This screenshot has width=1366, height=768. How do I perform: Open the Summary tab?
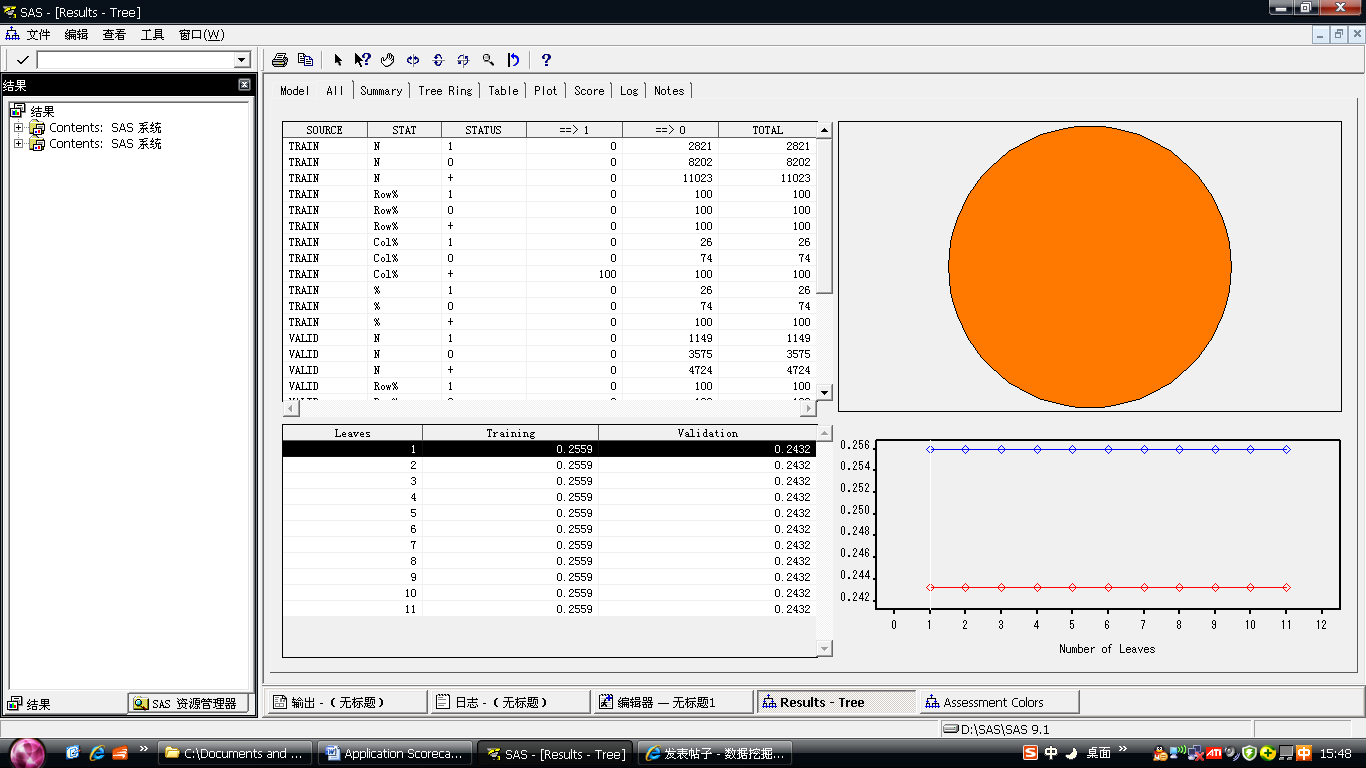coord(381,91)
